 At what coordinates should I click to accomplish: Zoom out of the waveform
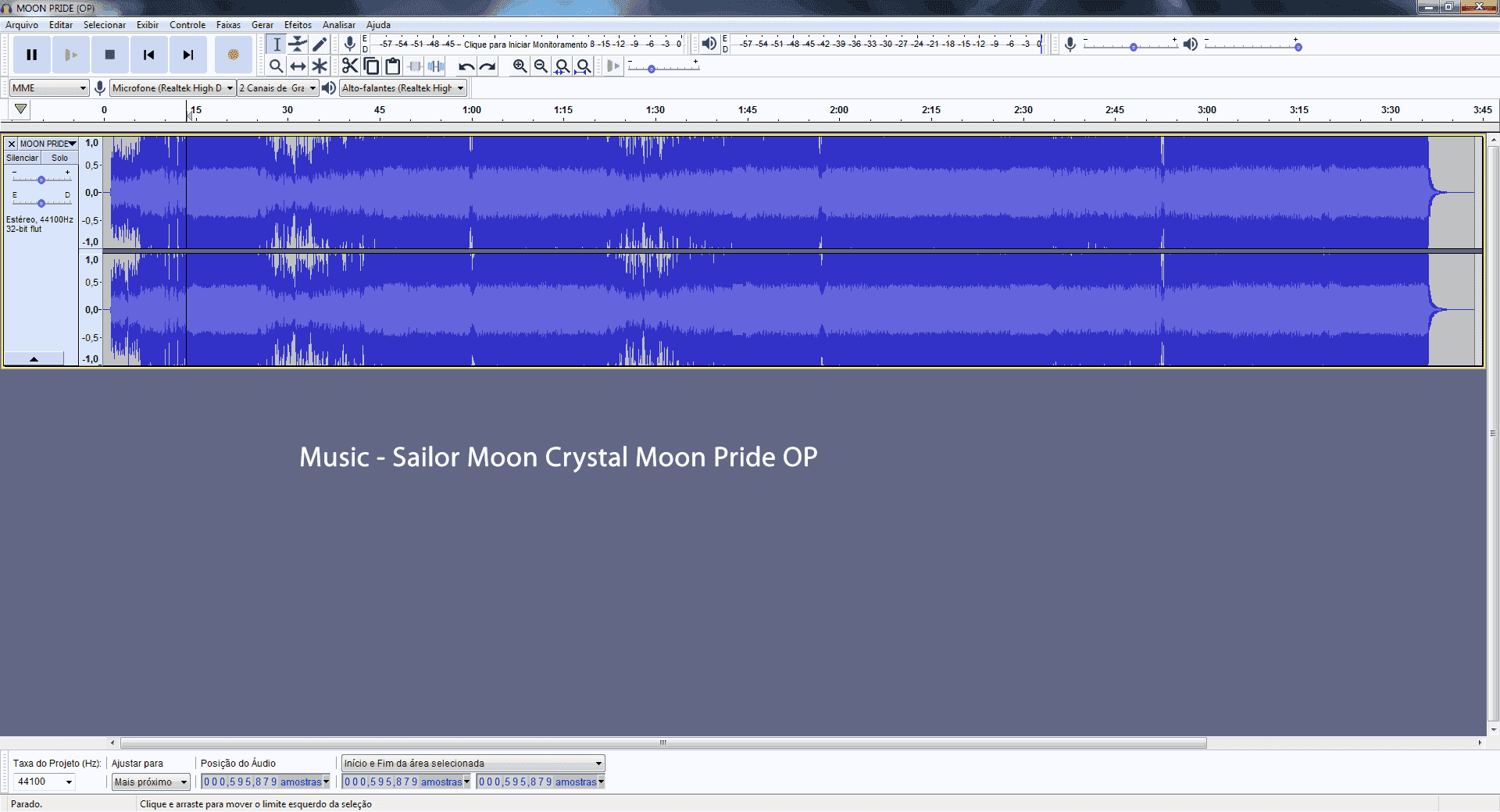click(541, 66)
